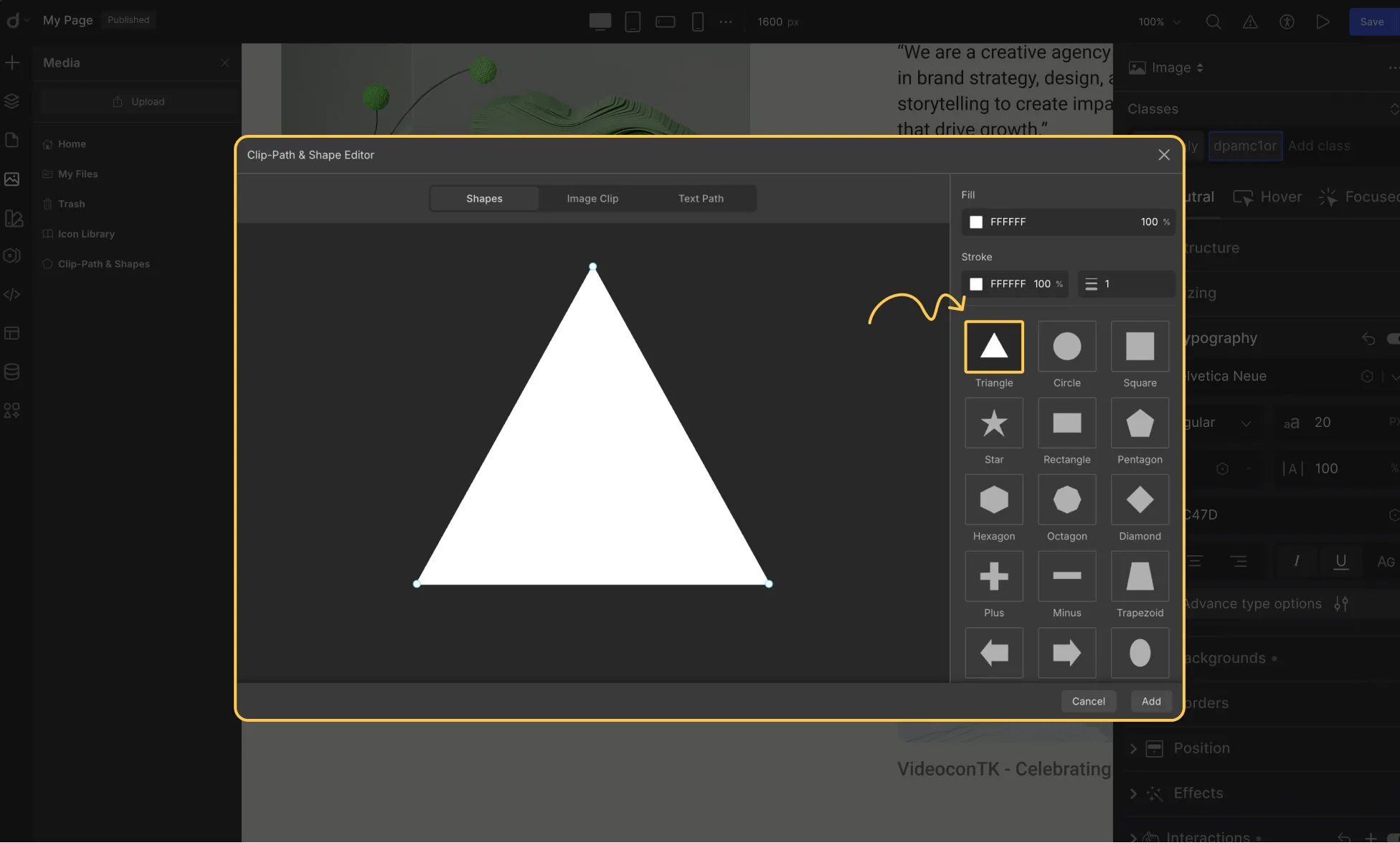The image size is (1400, 843).
Task: Open the Layers icon in left sidebar
Action: (x=12, y=101)
